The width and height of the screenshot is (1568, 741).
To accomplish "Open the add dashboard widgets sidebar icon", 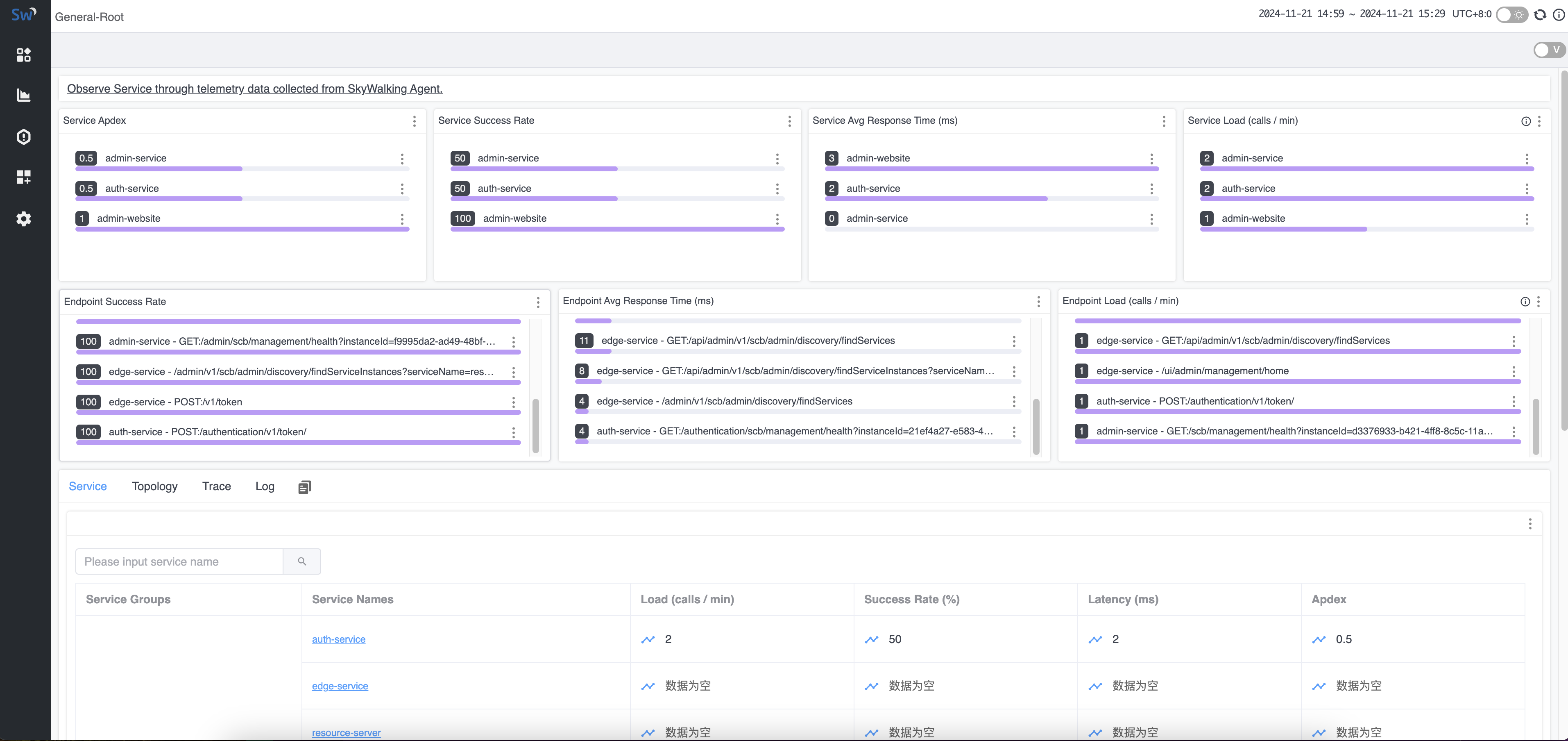I will click(24, 177).
